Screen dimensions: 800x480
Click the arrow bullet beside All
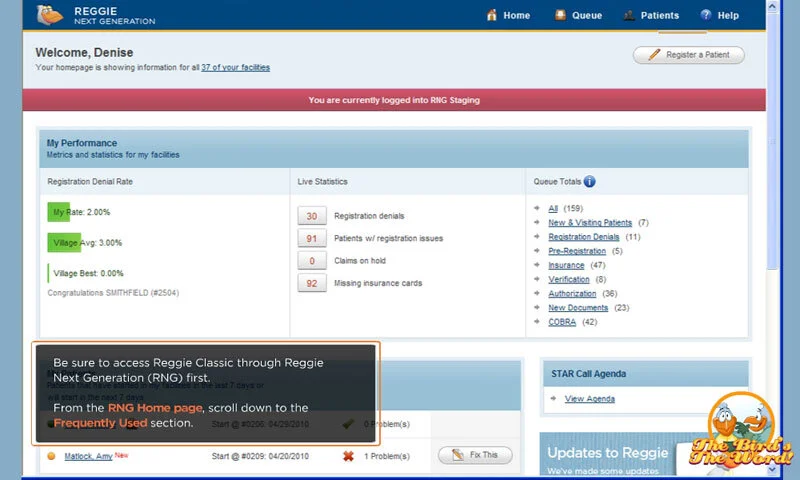coord(537,208)
